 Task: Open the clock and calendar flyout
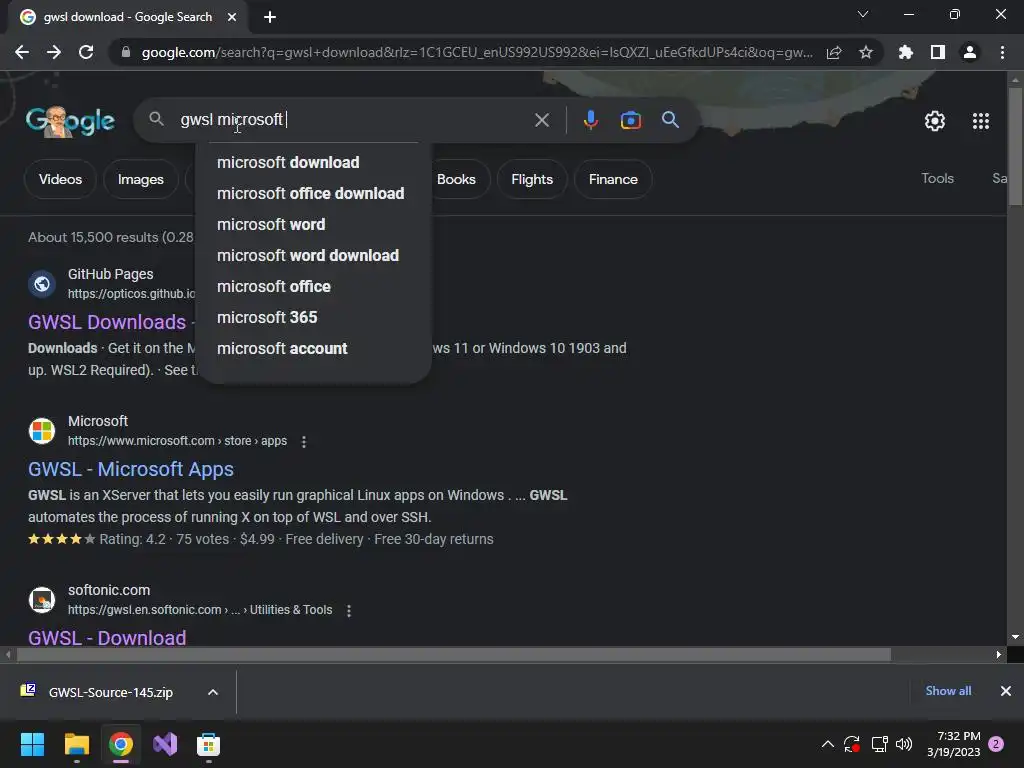coord(953,744)
